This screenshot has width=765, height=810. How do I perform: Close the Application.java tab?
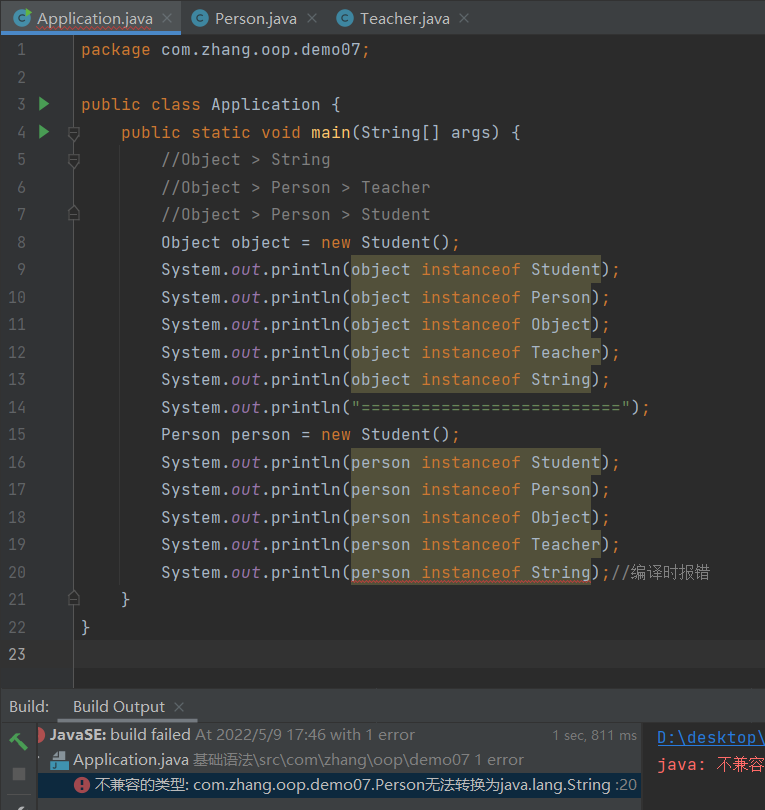pyautogui.click(x=167, y=18)
